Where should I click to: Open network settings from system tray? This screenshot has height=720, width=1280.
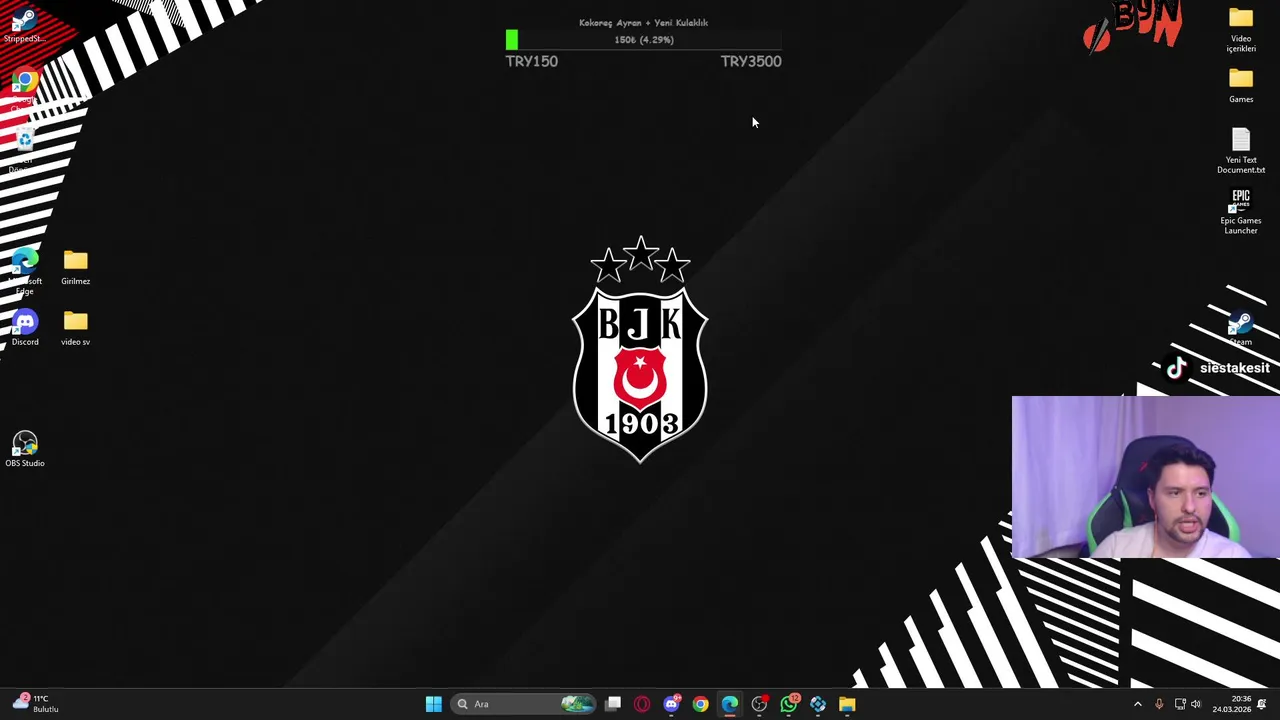tap(1180, 704)
